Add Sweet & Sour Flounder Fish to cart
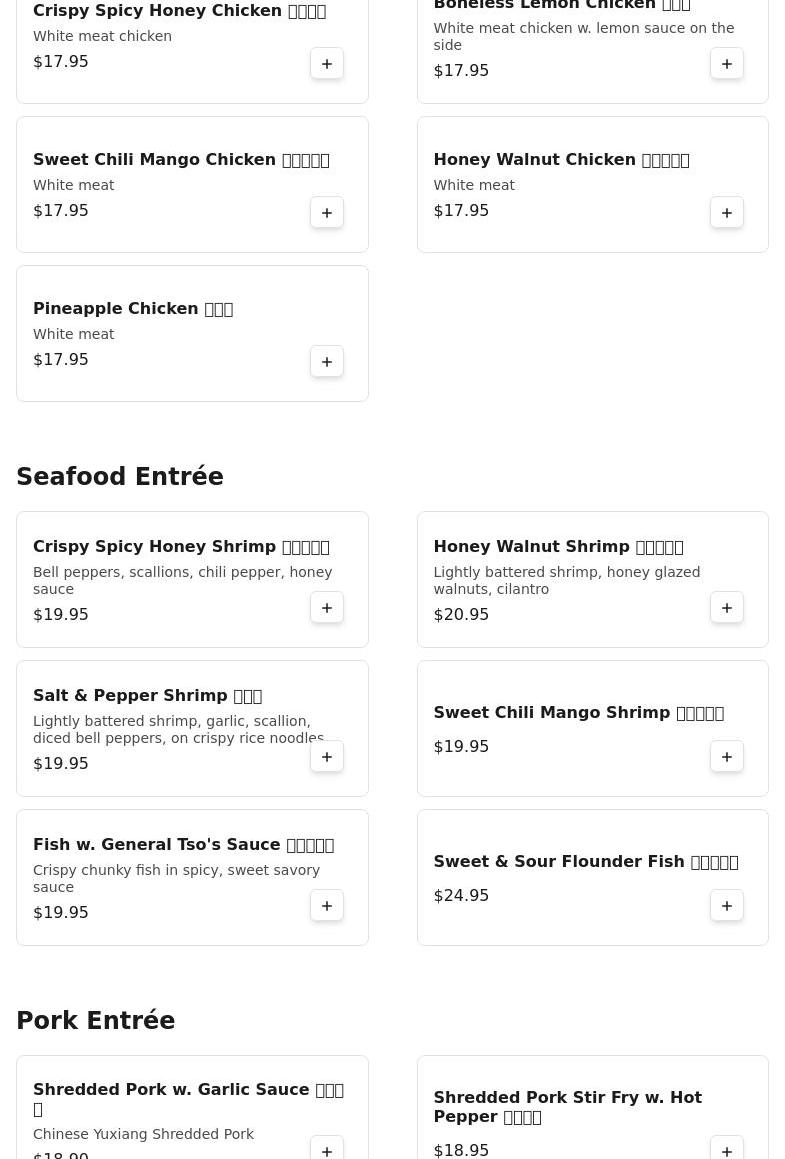 (x=727, y=905)
